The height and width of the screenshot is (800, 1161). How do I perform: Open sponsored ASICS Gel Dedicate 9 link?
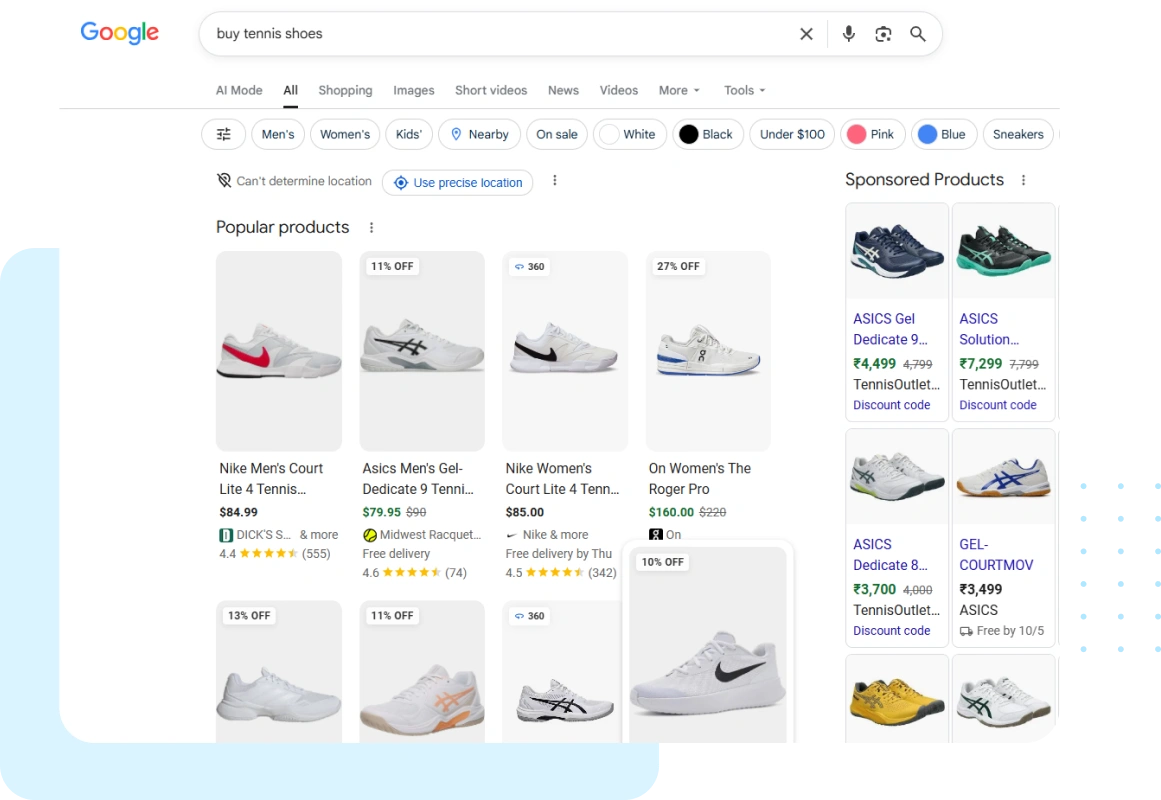click(890, 329)
